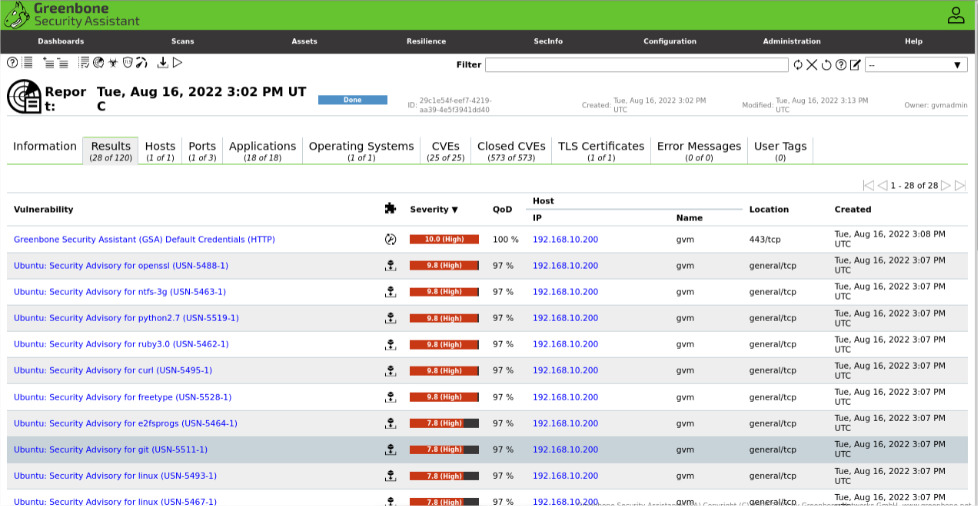Switch to the Operating Systems tab

point(362,150)
